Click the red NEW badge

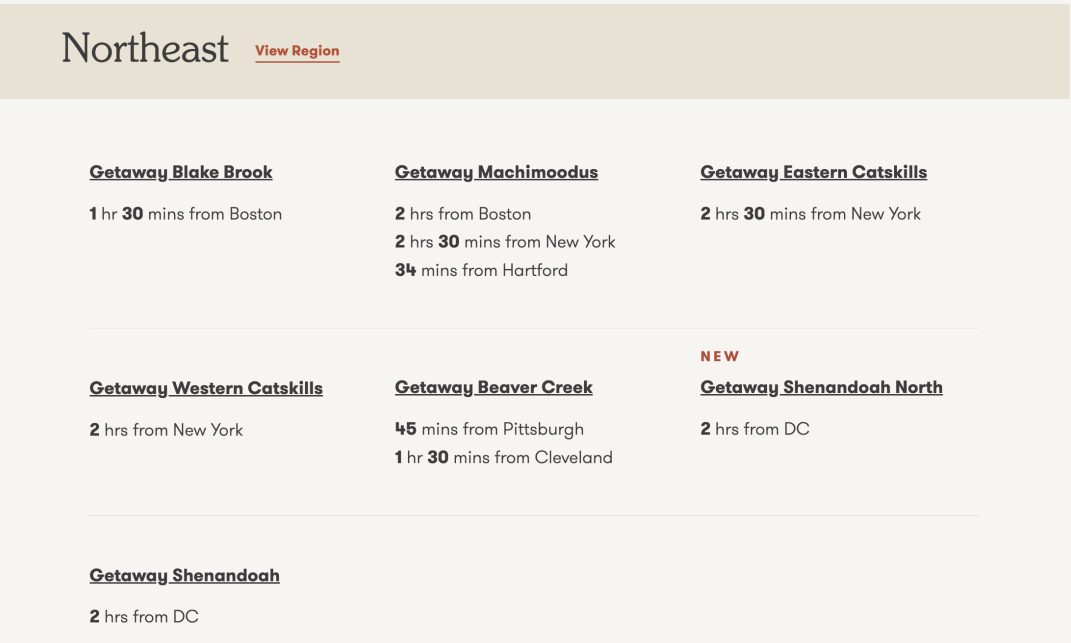tap(720, 356)
